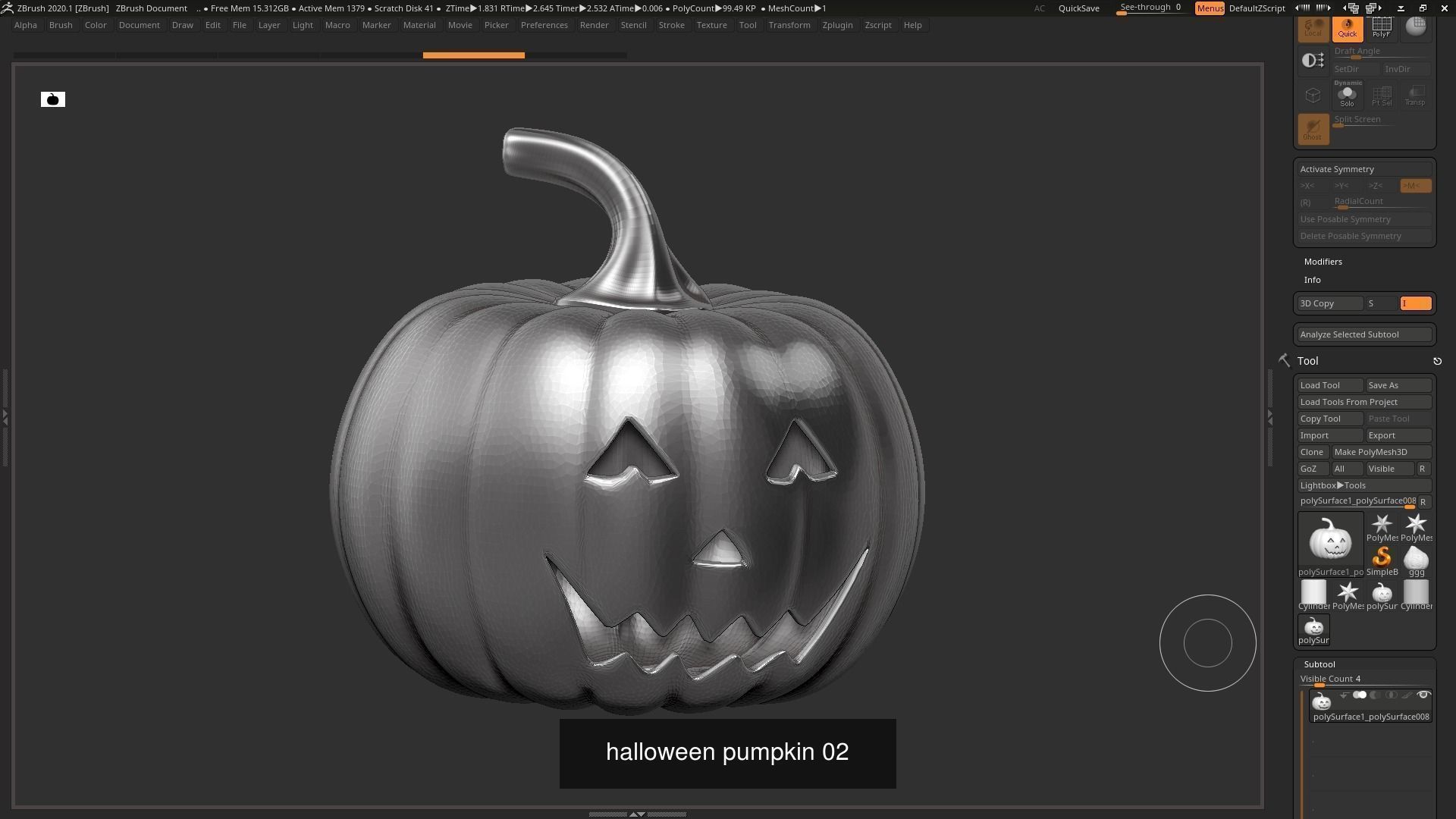Click the GoZ button
Viewport: 1456px width, 819px height.
point(1313,469)
